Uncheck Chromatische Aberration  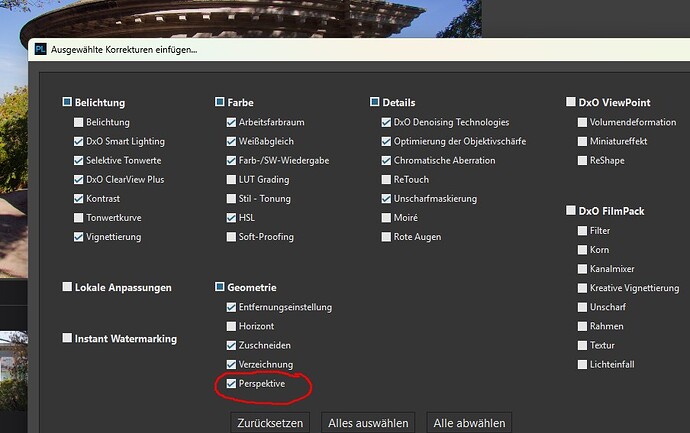pyautogui.click(x=386, y=160)
